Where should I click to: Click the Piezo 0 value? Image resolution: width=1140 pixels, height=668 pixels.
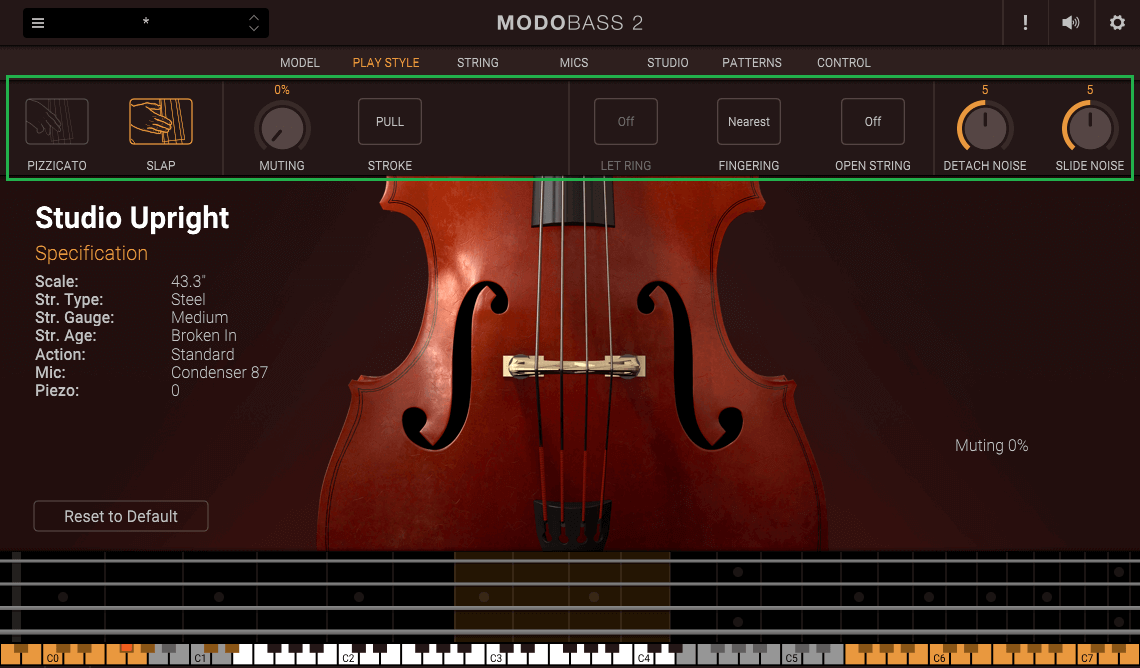(x=175, y=391)
